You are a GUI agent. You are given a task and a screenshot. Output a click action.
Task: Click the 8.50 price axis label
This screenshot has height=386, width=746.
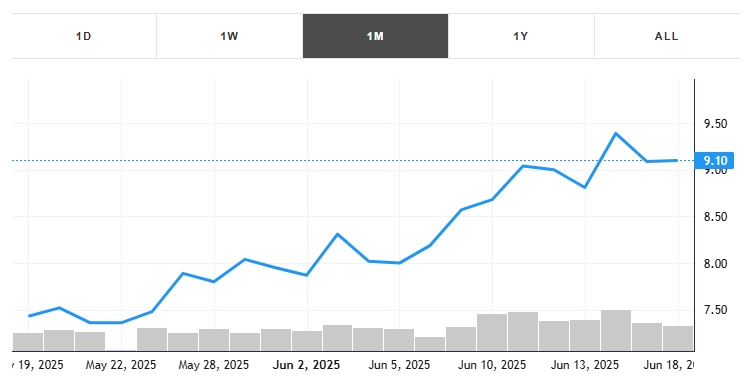point(716,217)
